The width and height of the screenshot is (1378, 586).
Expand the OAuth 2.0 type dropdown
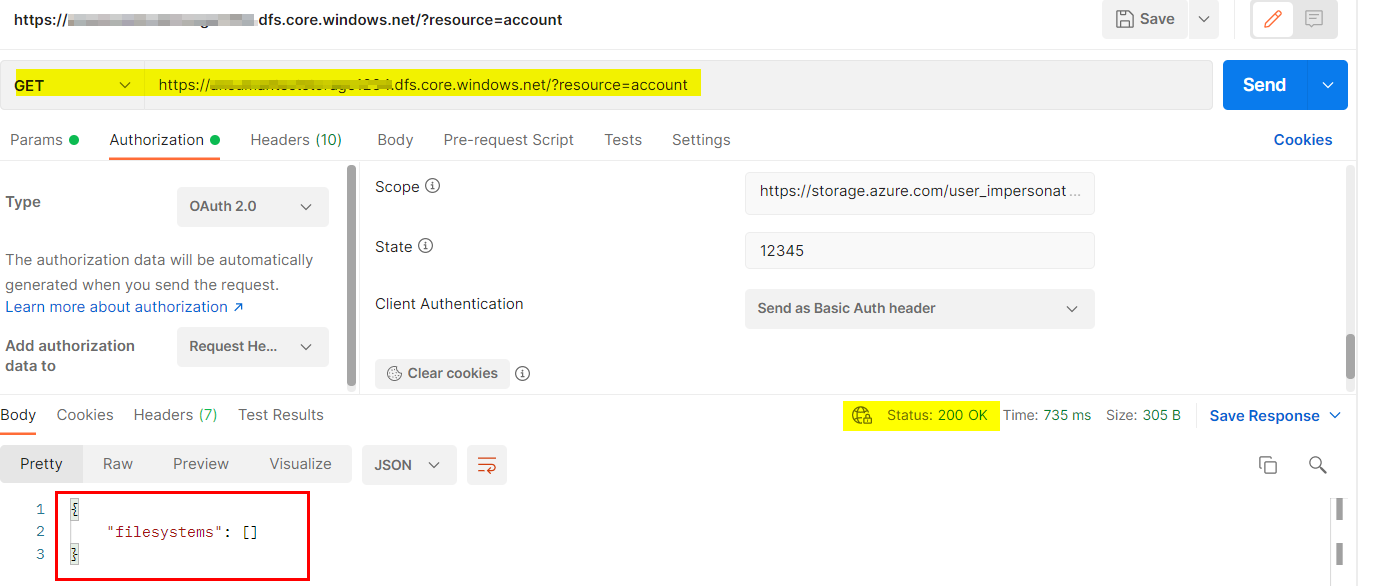coord(252,207)
